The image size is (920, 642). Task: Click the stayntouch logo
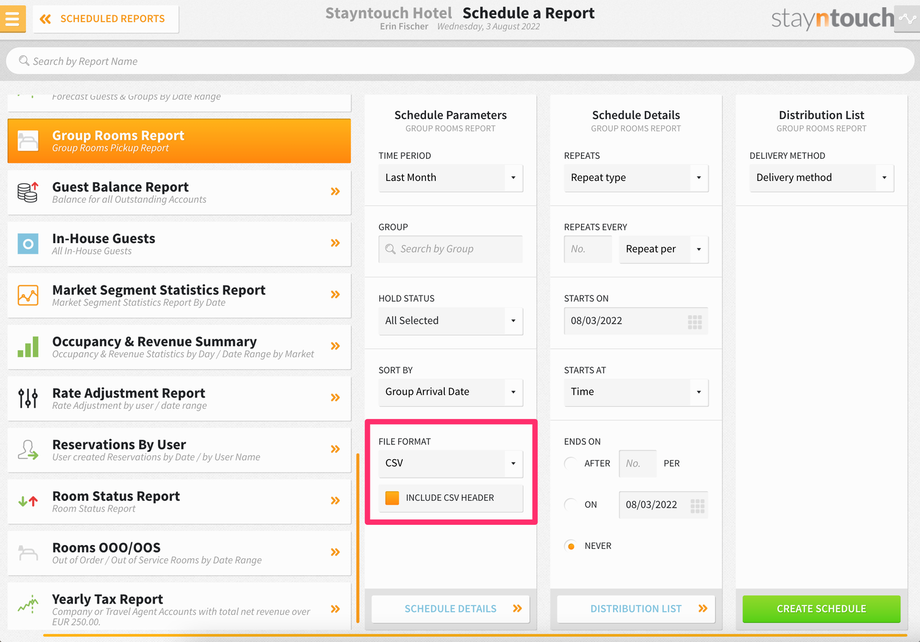(832, 19)
